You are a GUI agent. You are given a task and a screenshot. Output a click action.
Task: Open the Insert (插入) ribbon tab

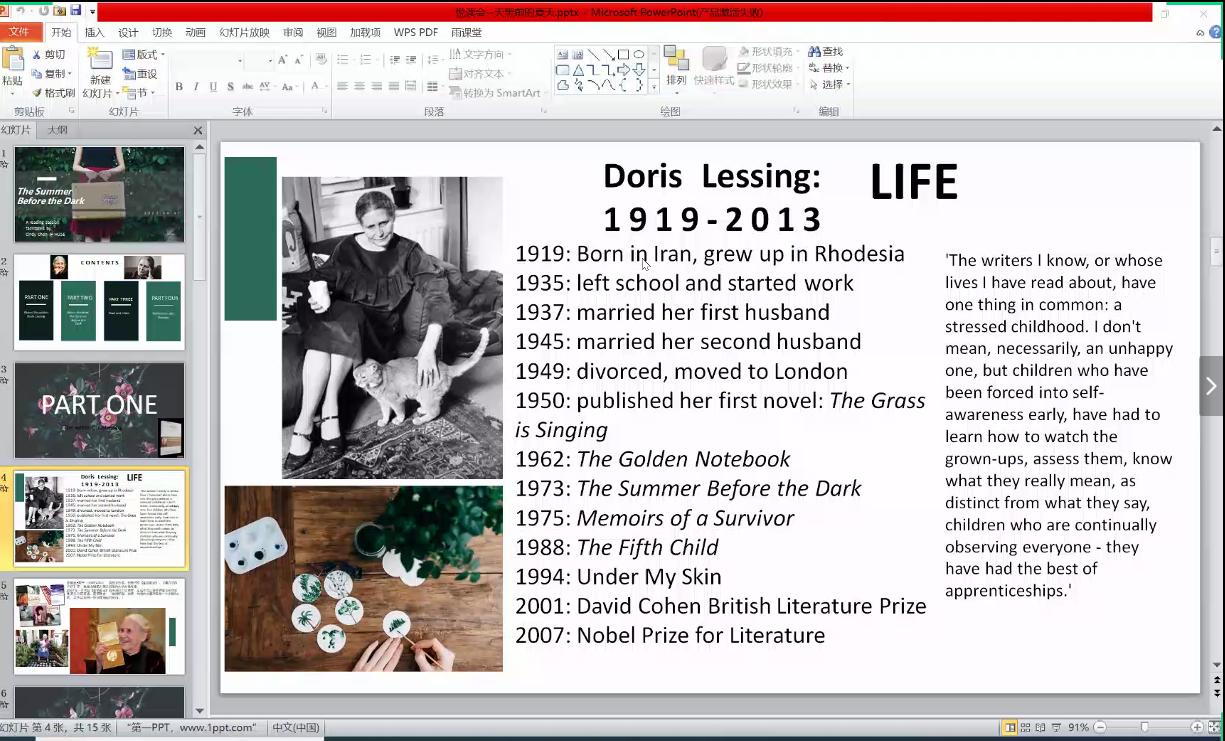click(94, 32)
